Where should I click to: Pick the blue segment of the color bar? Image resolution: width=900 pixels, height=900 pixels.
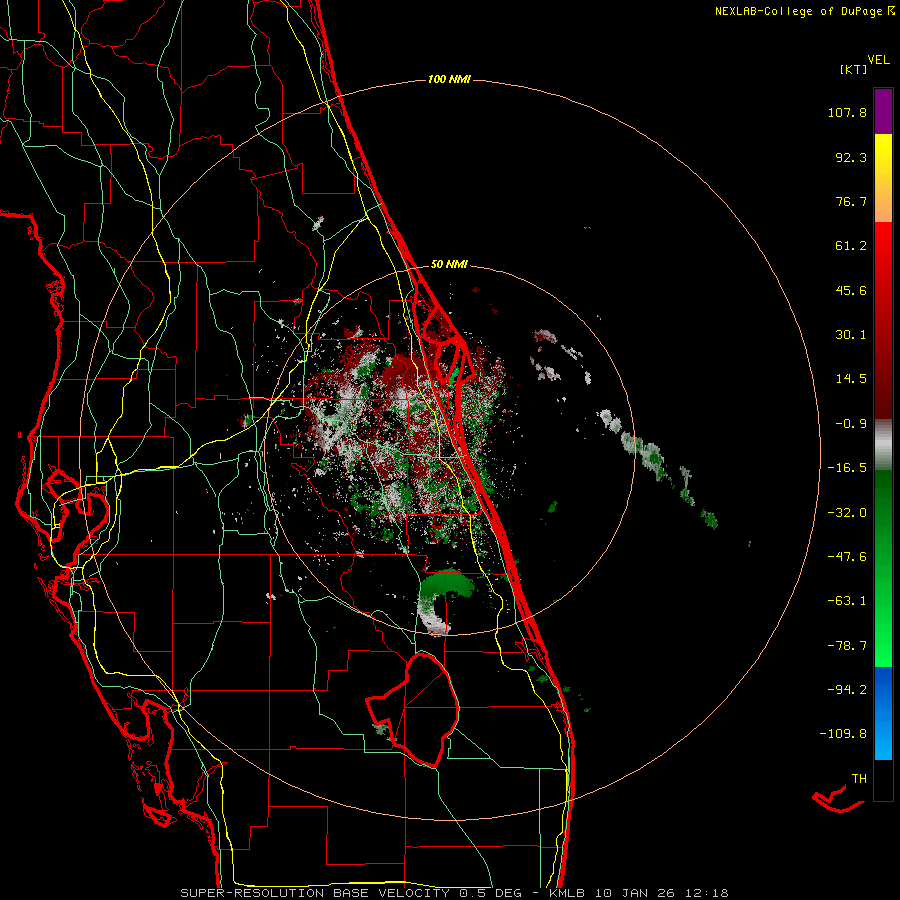click(x=883, y=713)
